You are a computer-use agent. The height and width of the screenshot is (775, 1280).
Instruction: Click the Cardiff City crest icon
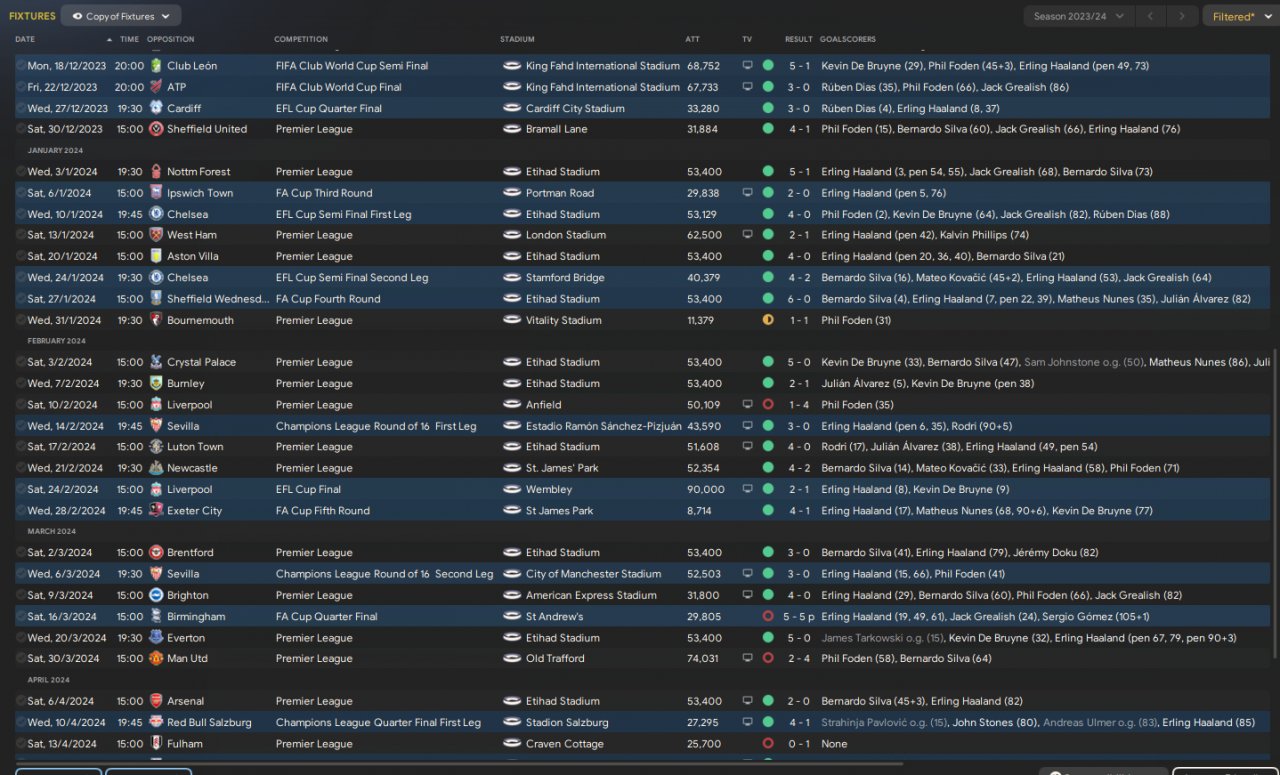point(156,108)
